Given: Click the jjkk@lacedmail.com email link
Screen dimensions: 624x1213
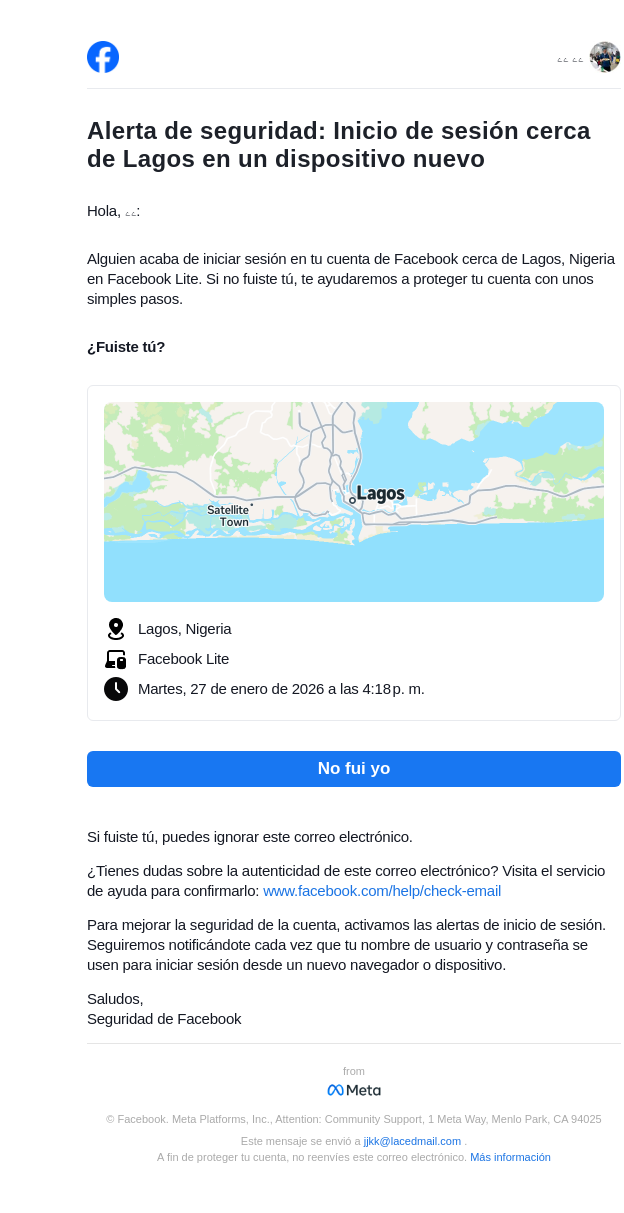Looking at the screenshot, I should point(412,1141).
